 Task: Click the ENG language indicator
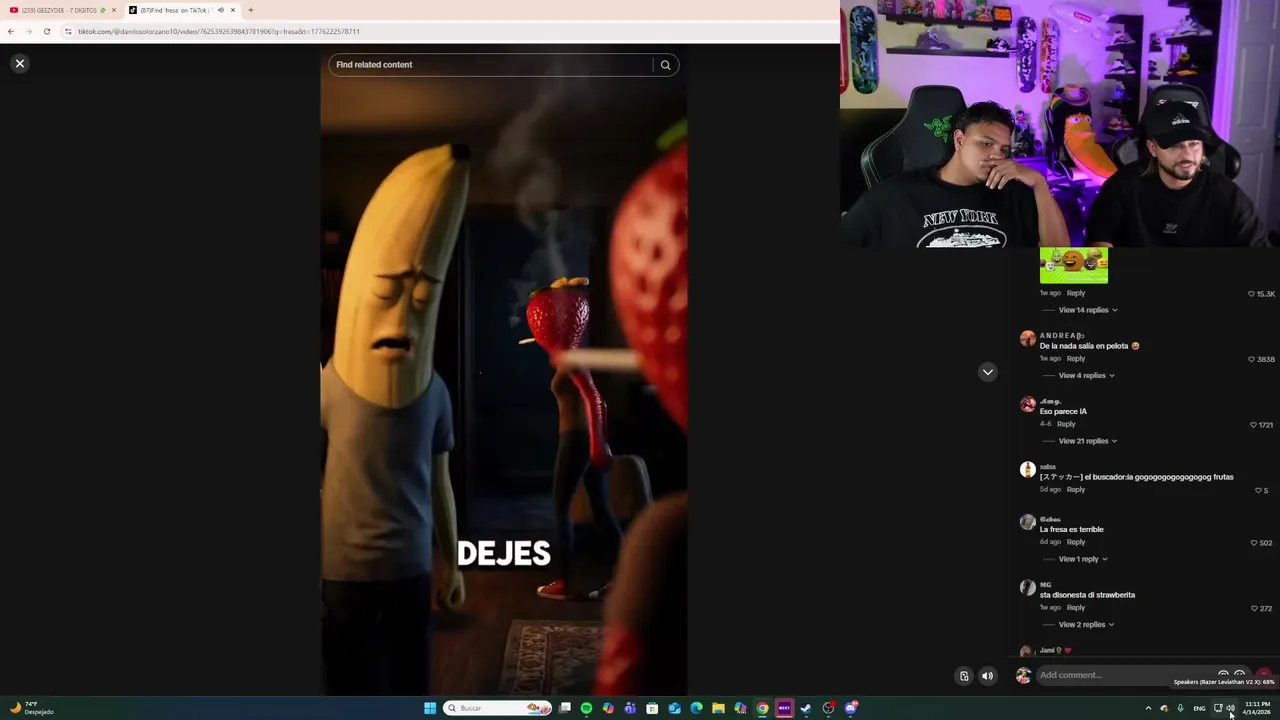click(x=1199, y=708)
